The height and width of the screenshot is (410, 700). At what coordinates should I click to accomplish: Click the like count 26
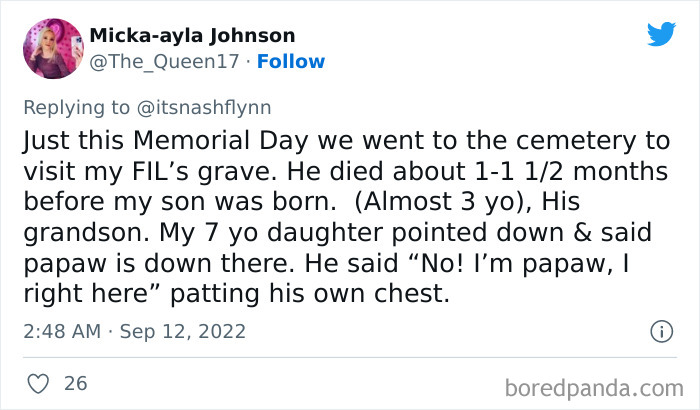75,382
